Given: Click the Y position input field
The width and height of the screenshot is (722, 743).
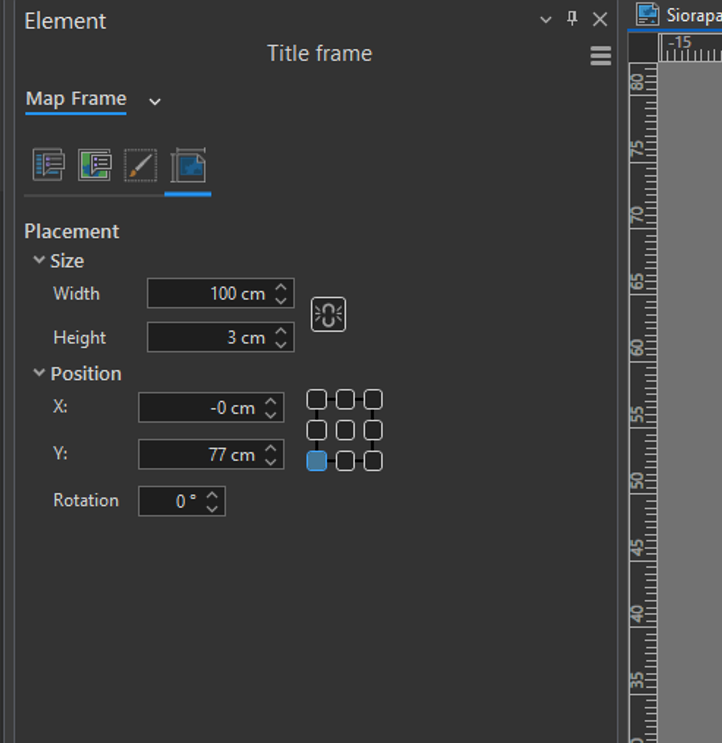Looking at the screenshot, I should pos(200,454).
